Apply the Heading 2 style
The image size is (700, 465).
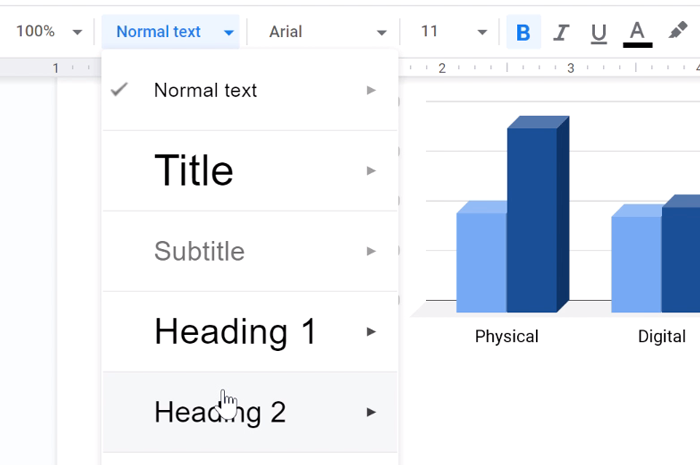pyautogui.click(x=220, y=412)
